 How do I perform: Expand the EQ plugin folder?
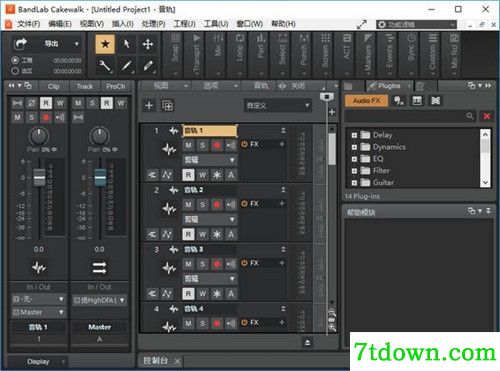(354, 159)
